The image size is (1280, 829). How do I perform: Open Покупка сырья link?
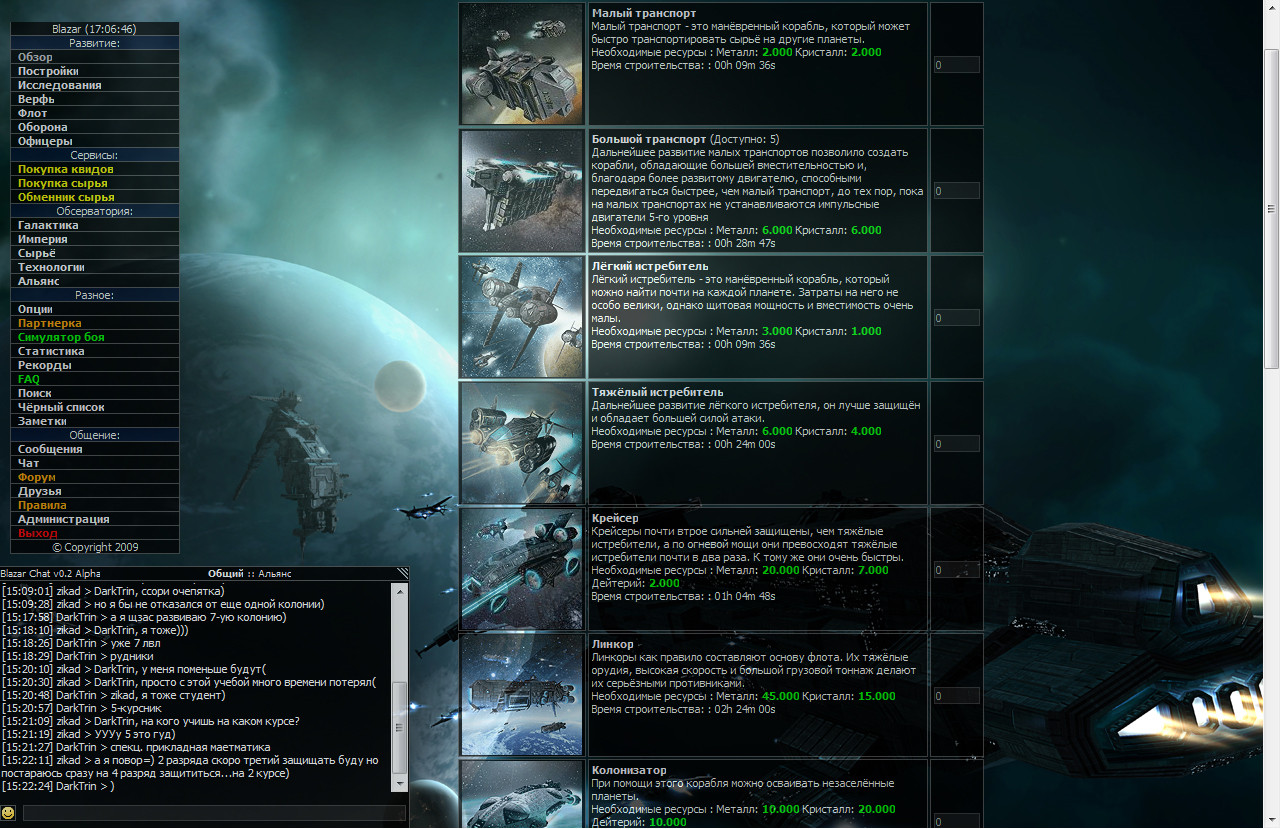point(63,183)
